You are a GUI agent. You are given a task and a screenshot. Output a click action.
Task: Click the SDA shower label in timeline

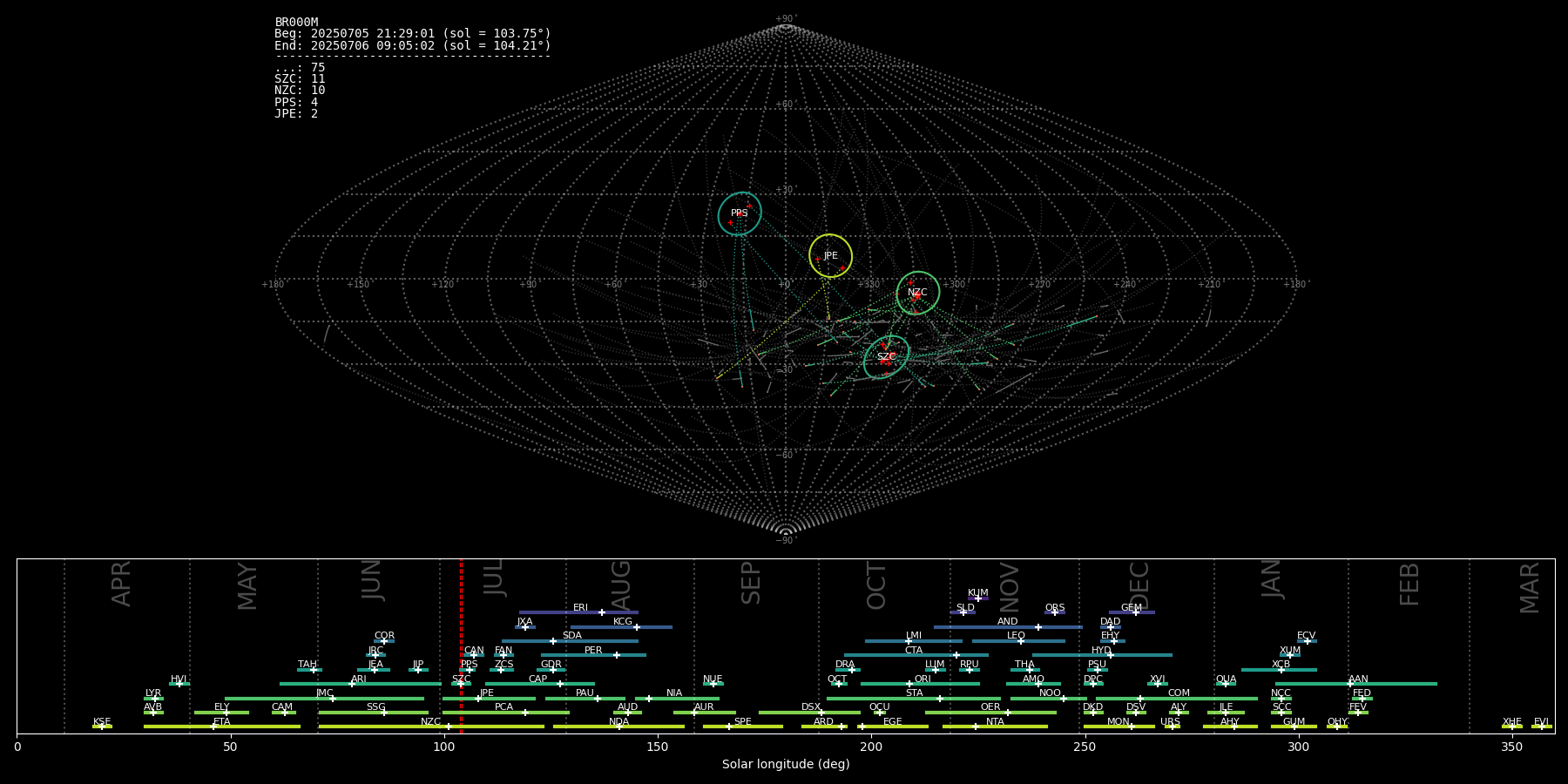[x=572, y=636]
